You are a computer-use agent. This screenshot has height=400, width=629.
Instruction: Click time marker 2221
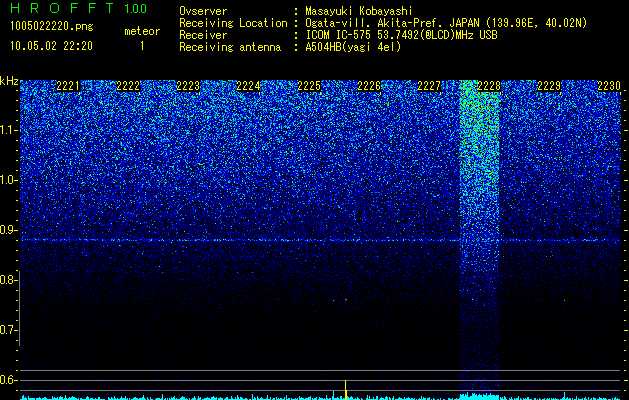tap(68, 86)
